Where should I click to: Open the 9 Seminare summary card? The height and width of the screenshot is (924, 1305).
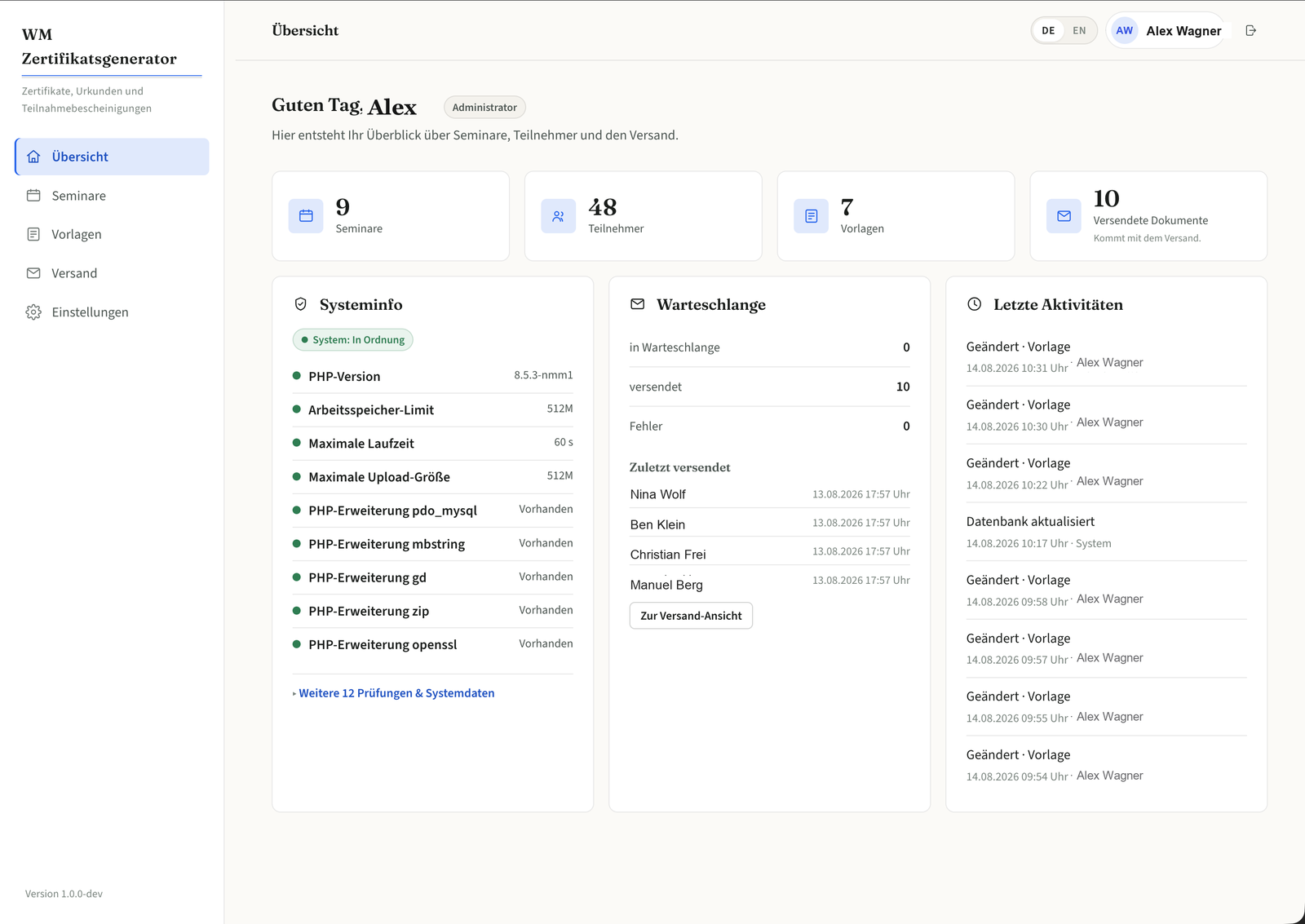click(x=391, y=216)
